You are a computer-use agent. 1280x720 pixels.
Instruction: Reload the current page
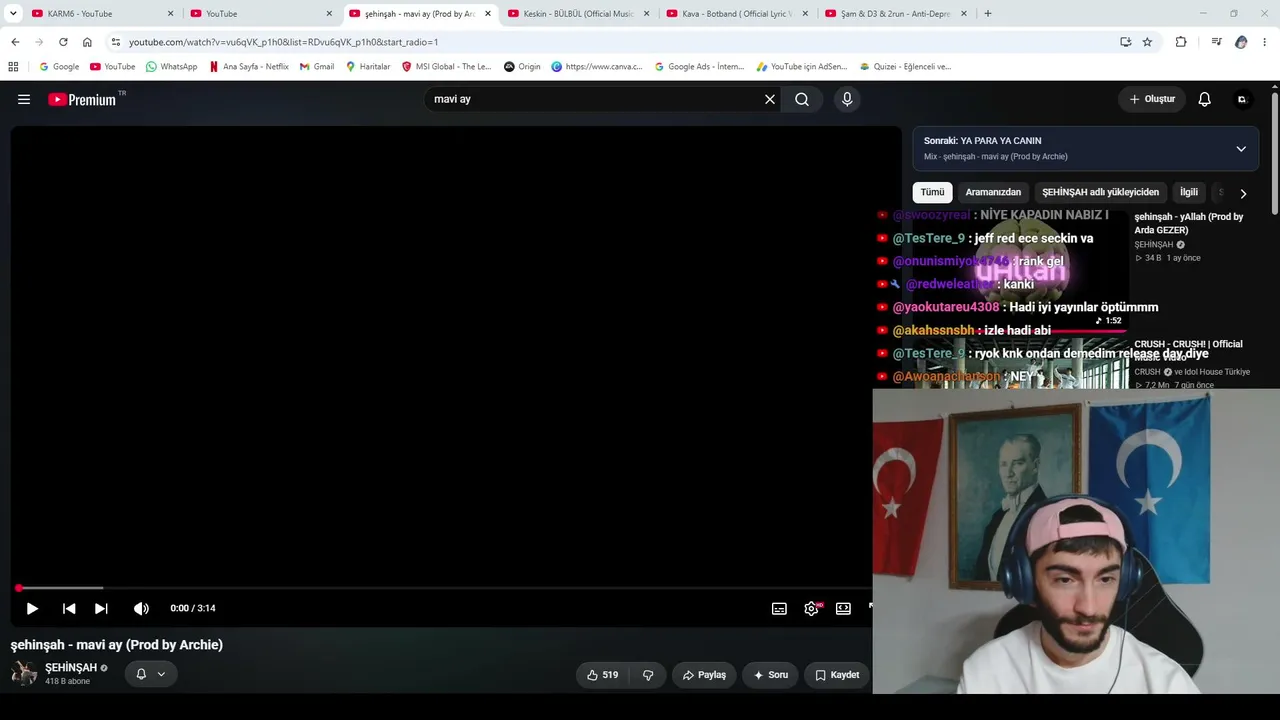tap(63, 42)
